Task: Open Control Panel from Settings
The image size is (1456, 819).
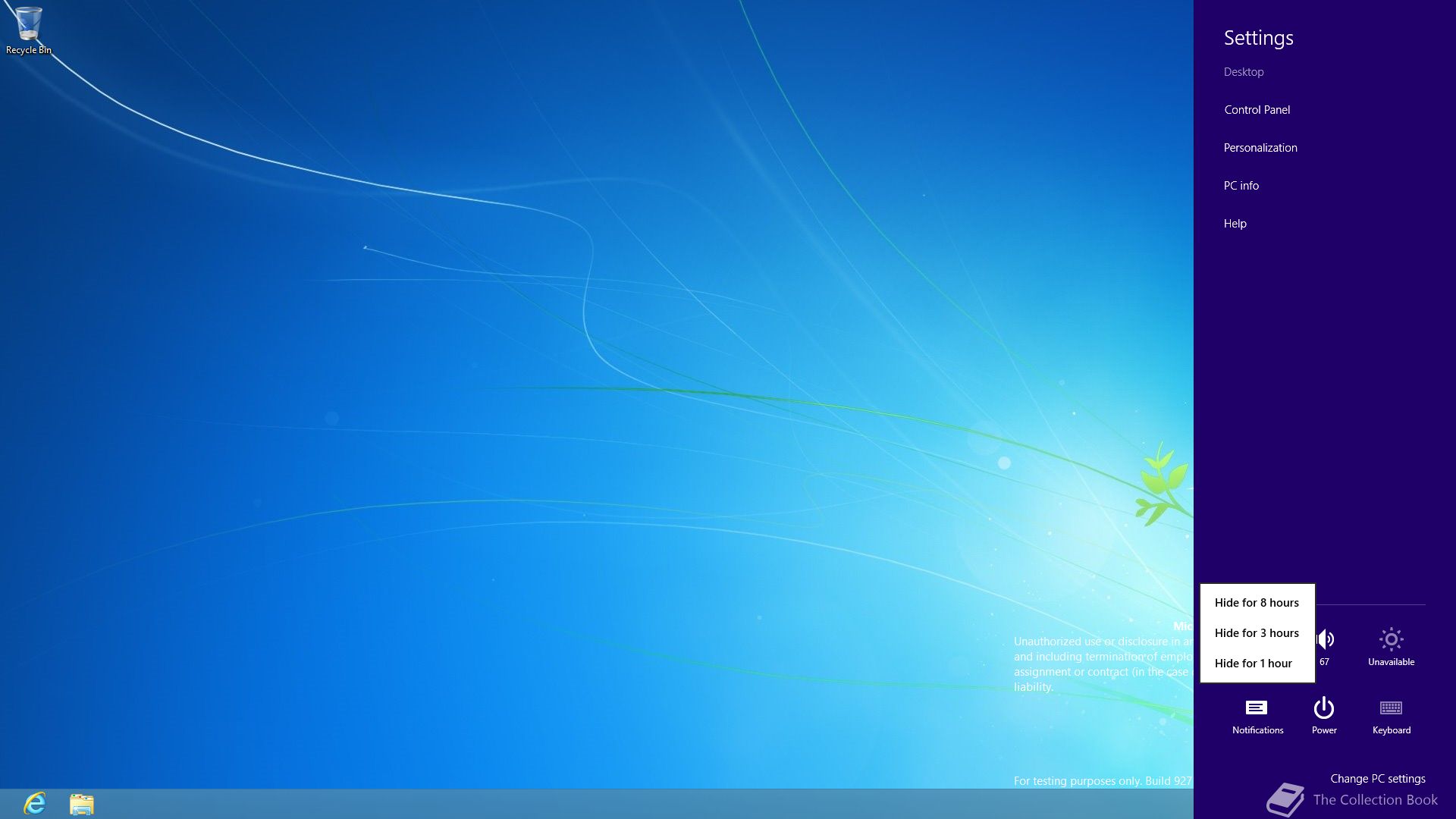Action: tap(1257, 110)
